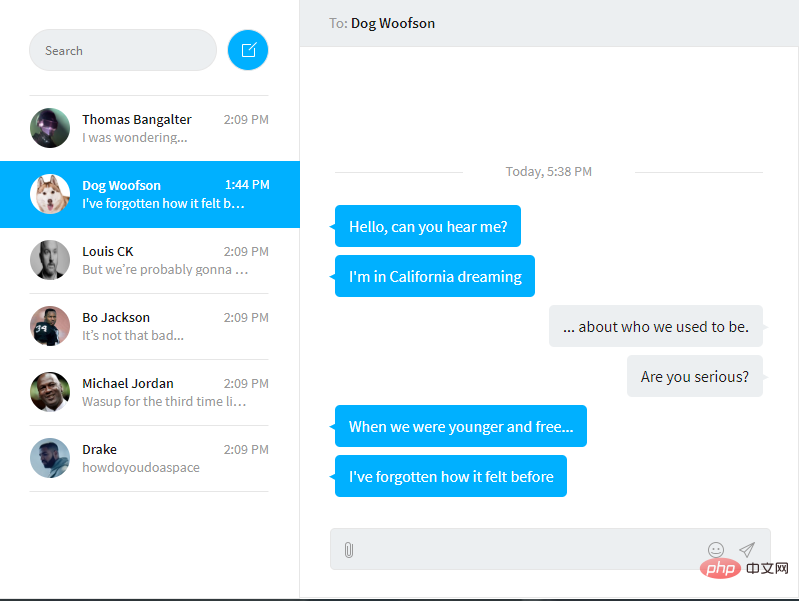The height and width of the screenshot is (601, 799).
Task: Click Michael Jordan's avatar
Action: point(50,392)
